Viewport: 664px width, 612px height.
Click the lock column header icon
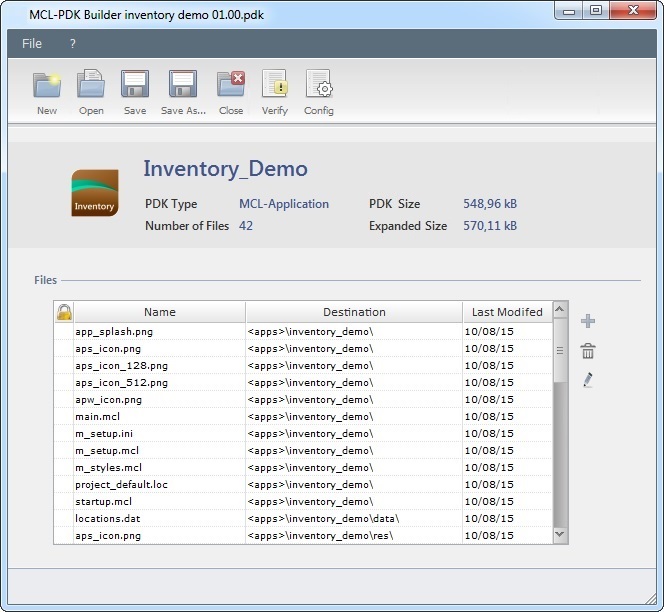click(x=64, y=312)
